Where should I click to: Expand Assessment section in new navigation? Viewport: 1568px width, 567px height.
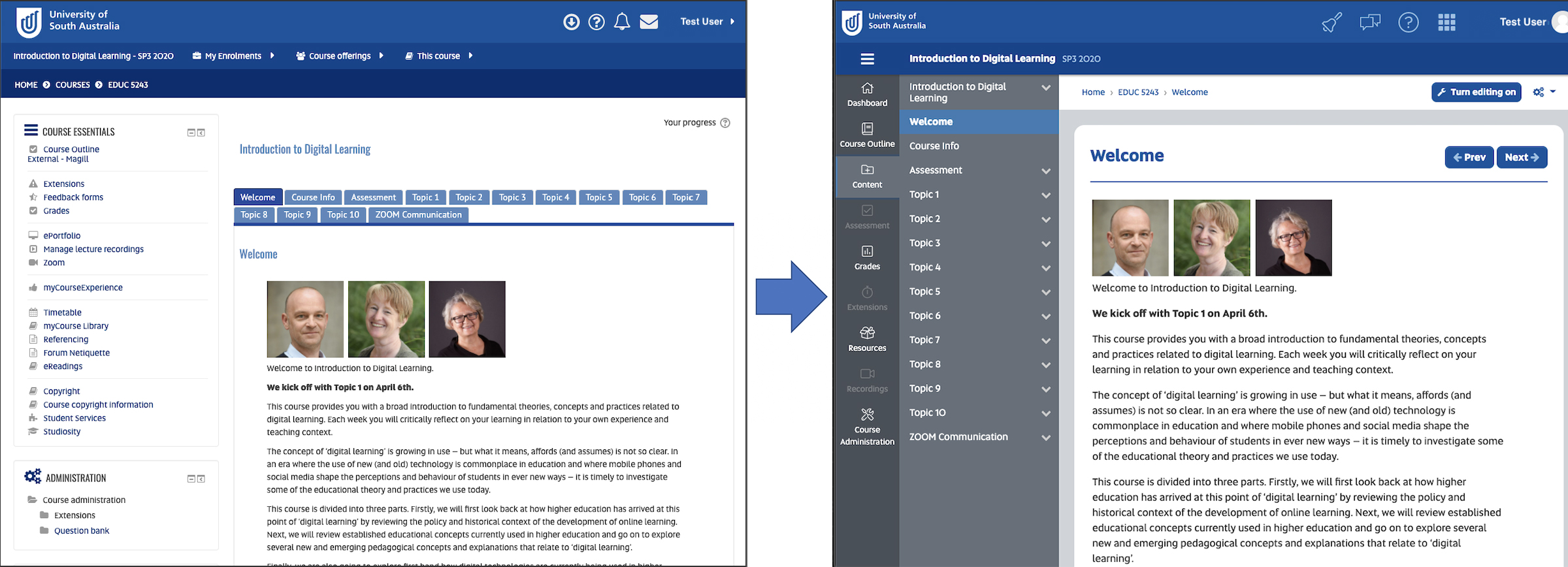(1046, 171)
